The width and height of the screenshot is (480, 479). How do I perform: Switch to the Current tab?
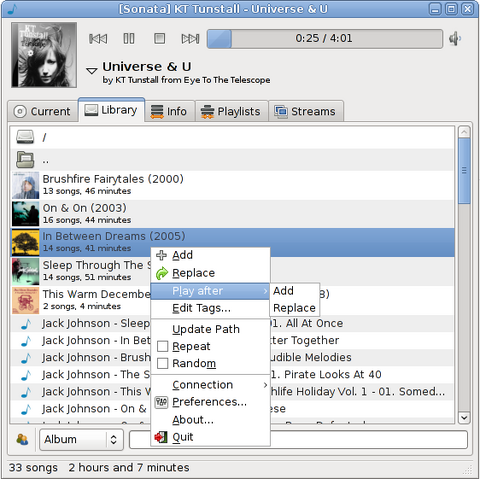tap(43, 111)
